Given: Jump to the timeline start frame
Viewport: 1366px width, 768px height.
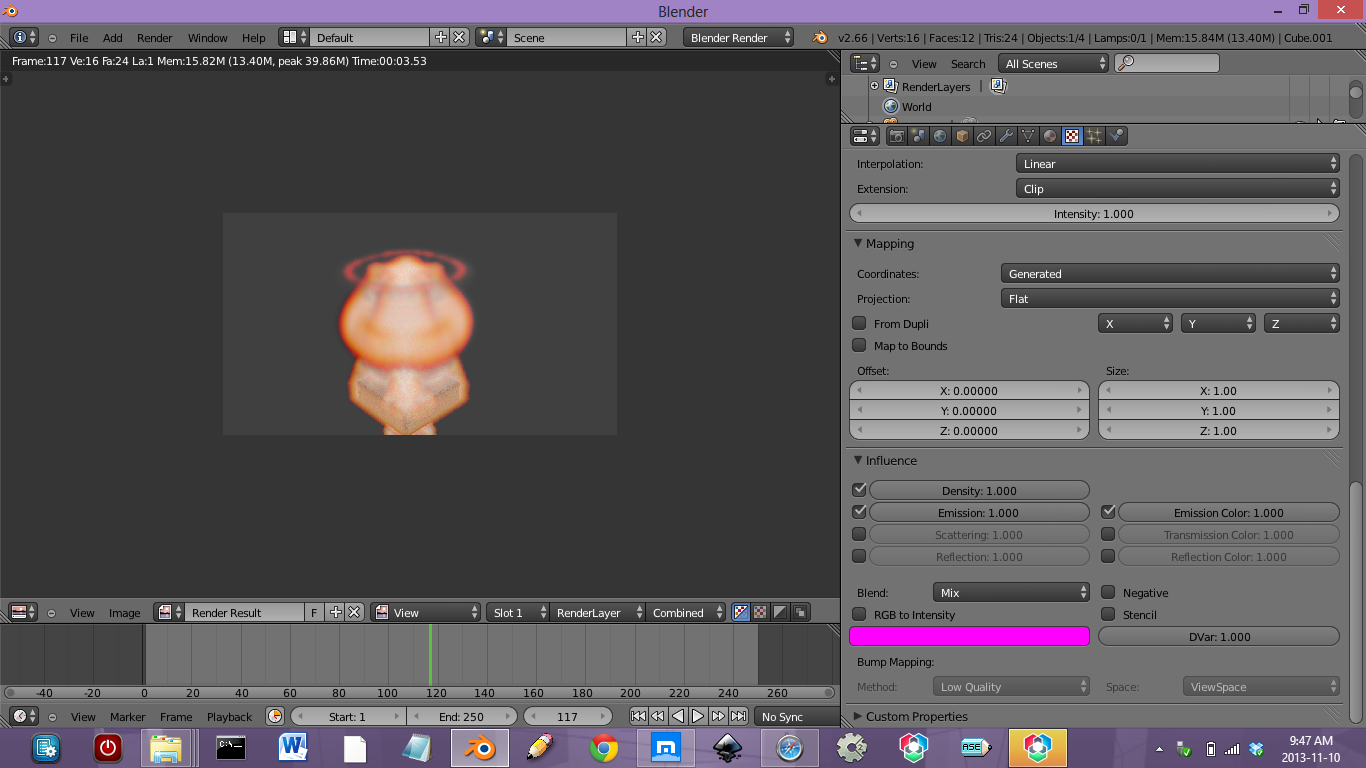Looking at the screenshot, I should pyautogui.click(x=638, y=716).
